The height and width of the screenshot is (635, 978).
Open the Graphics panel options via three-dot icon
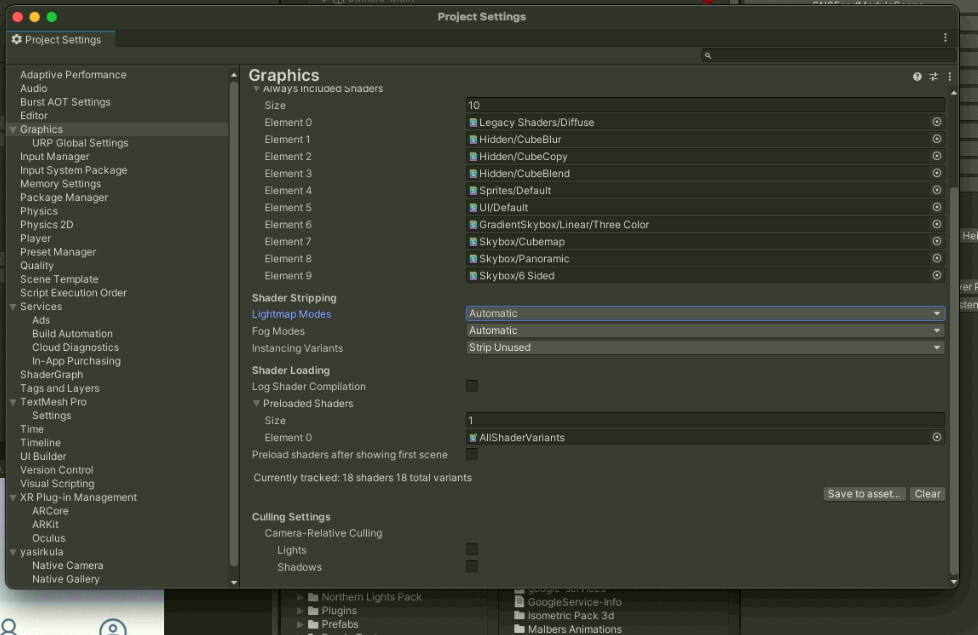(948, 76)
